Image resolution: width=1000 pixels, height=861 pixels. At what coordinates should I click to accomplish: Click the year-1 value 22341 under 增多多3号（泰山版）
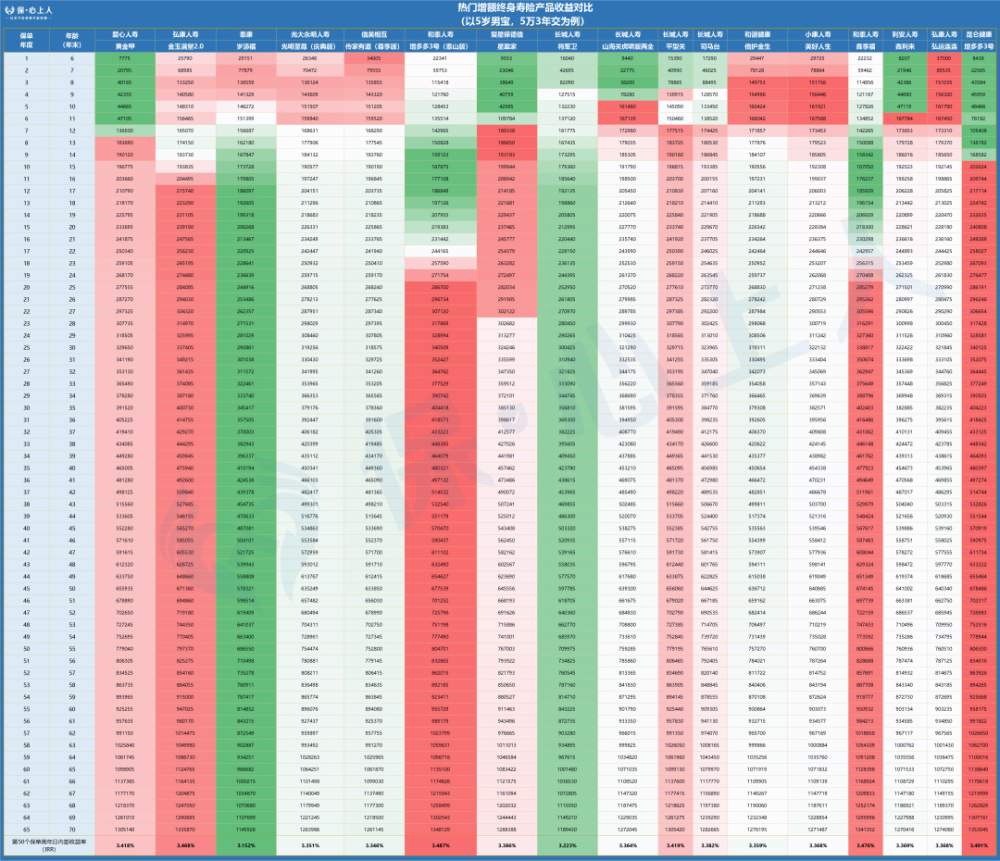[440, 58]
